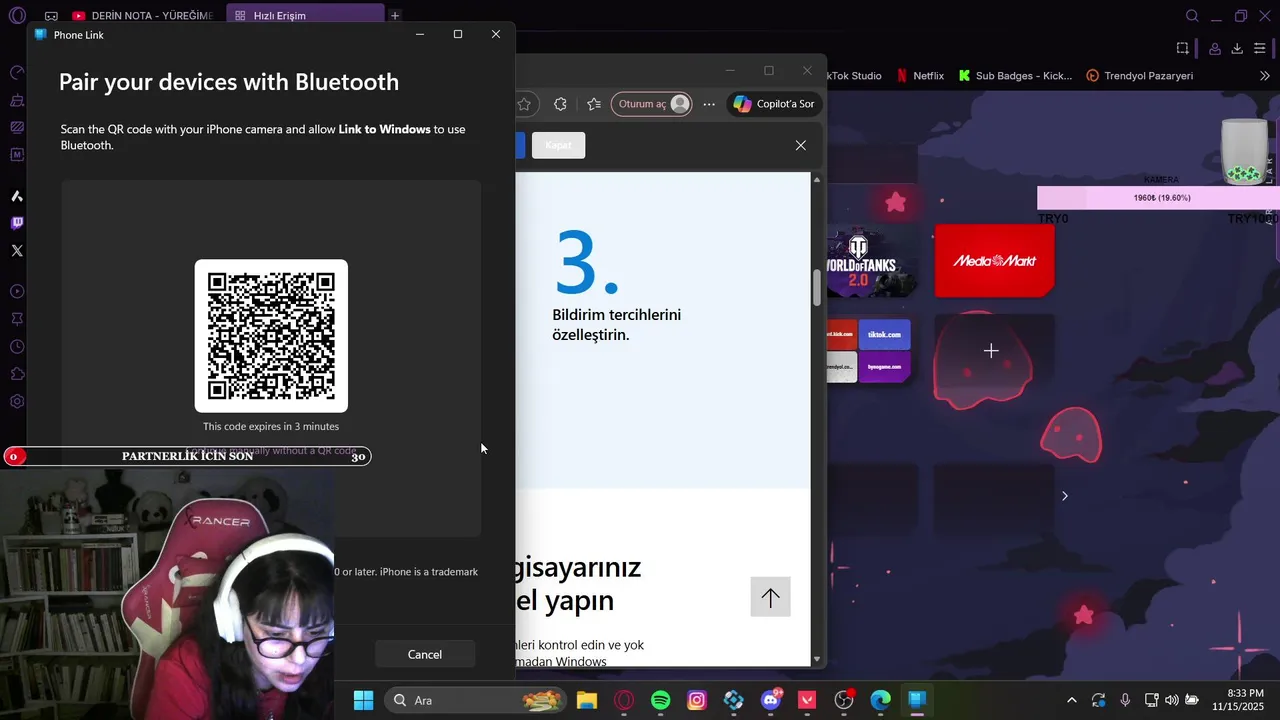Open Spotify from the taskbar
The image size is (1280, 720).
click(661, 700)
